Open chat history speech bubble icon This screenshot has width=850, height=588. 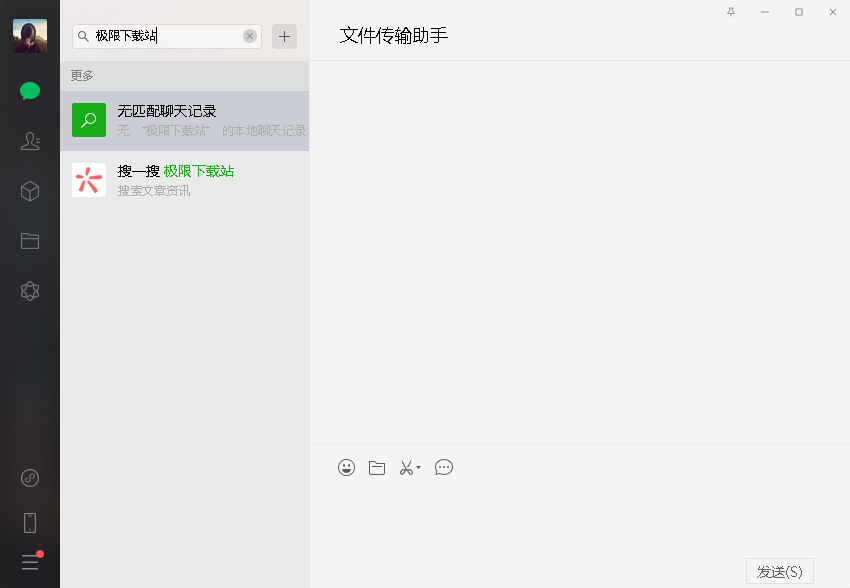444,467
